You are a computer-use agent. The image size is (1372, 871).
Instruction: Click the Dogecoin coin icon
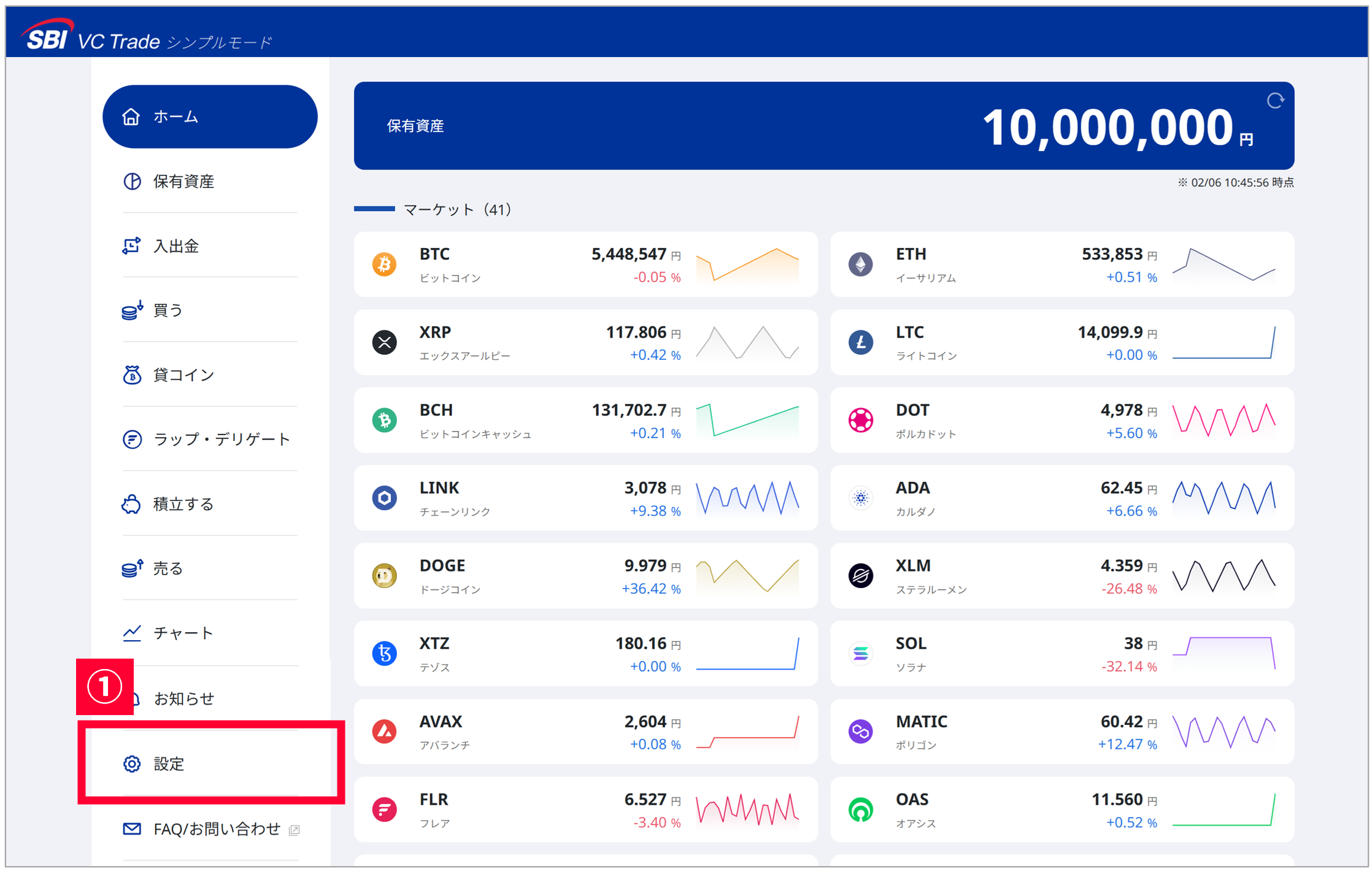(x=384, y=576)
